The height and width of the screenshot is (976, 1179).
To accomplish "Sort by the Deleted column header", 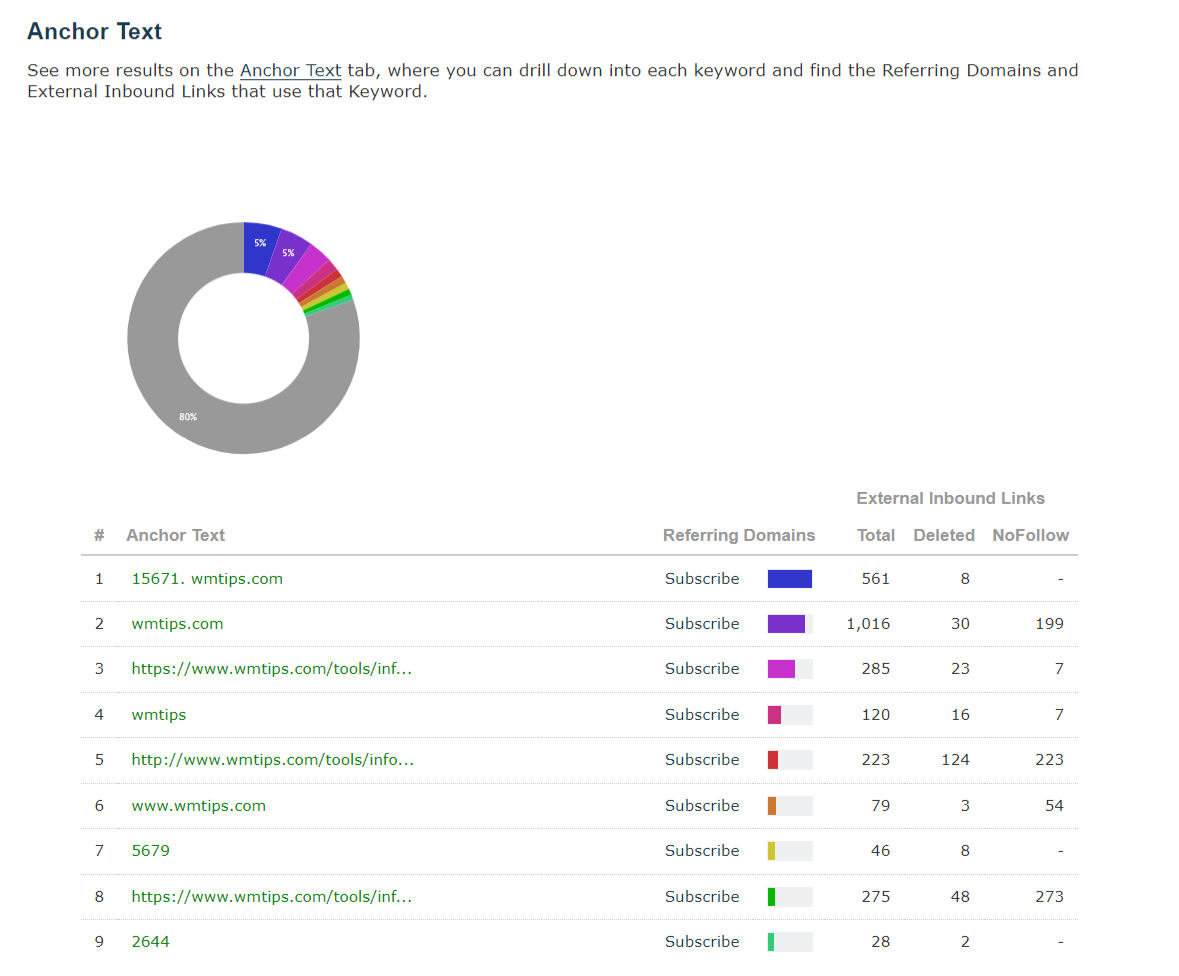I will click(x=943, y=535).
